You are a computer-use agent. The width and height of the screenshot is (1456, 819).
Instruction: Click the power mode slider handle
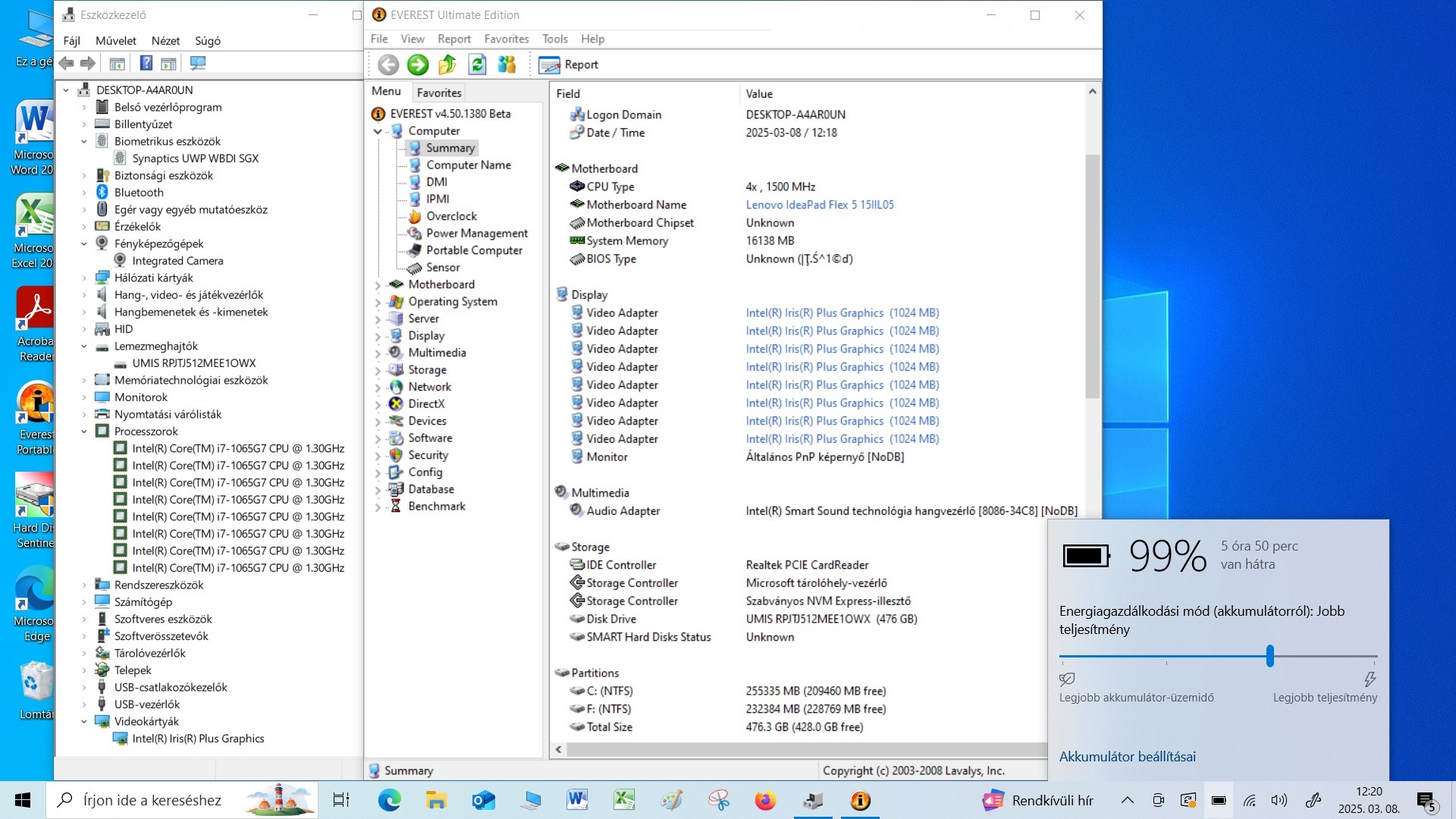(x=1269, y=656)
